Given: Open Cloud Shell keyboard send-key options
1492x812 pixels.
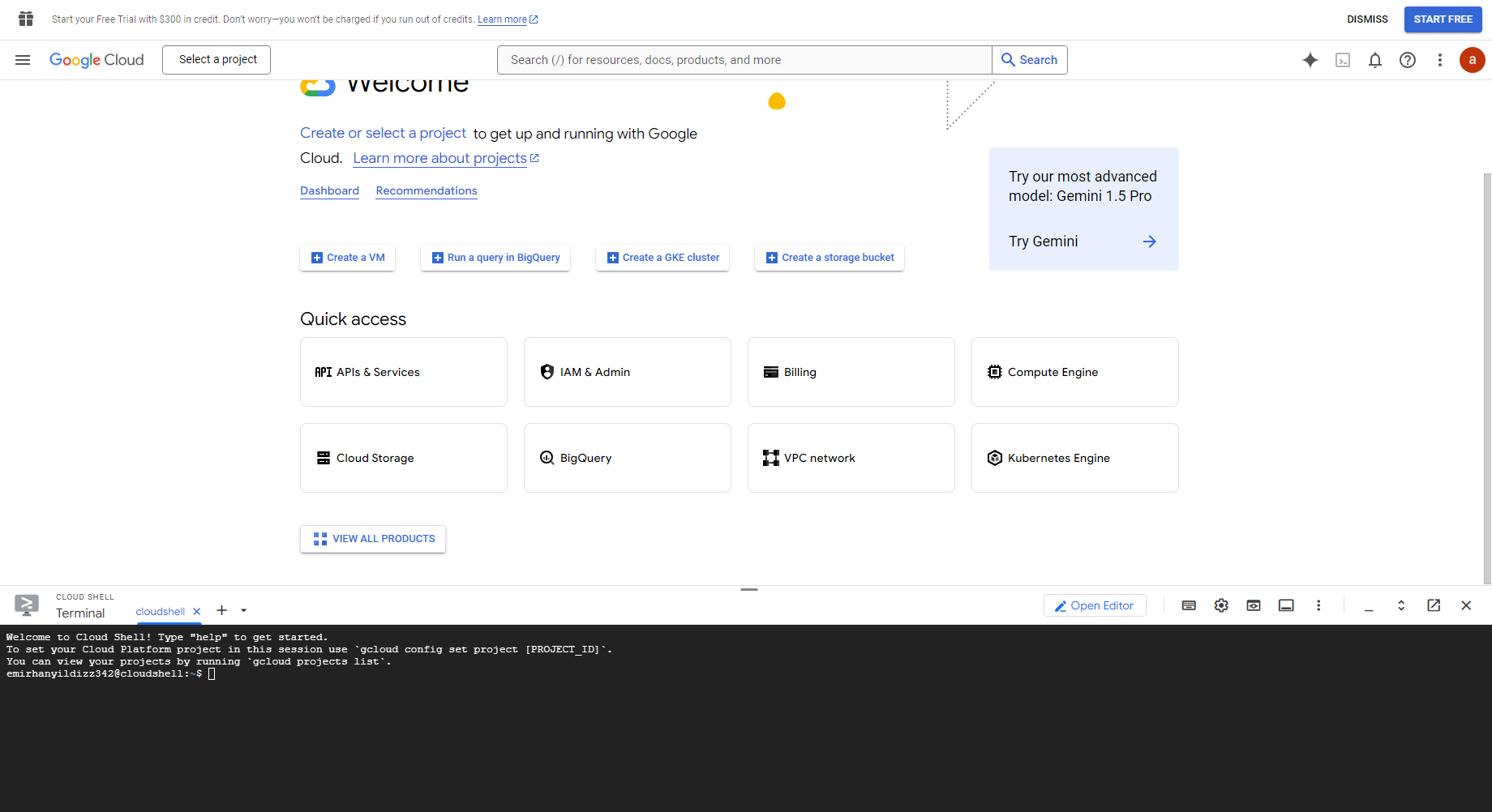Looking at the screenshot, I should tap(1189, 605).
